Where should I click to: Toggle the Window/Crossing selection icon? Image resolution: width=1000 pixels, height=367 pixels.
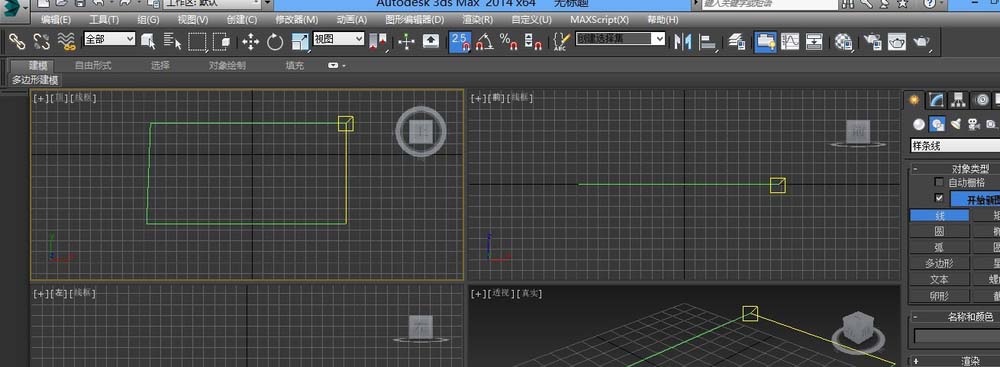tap(221, 42)
